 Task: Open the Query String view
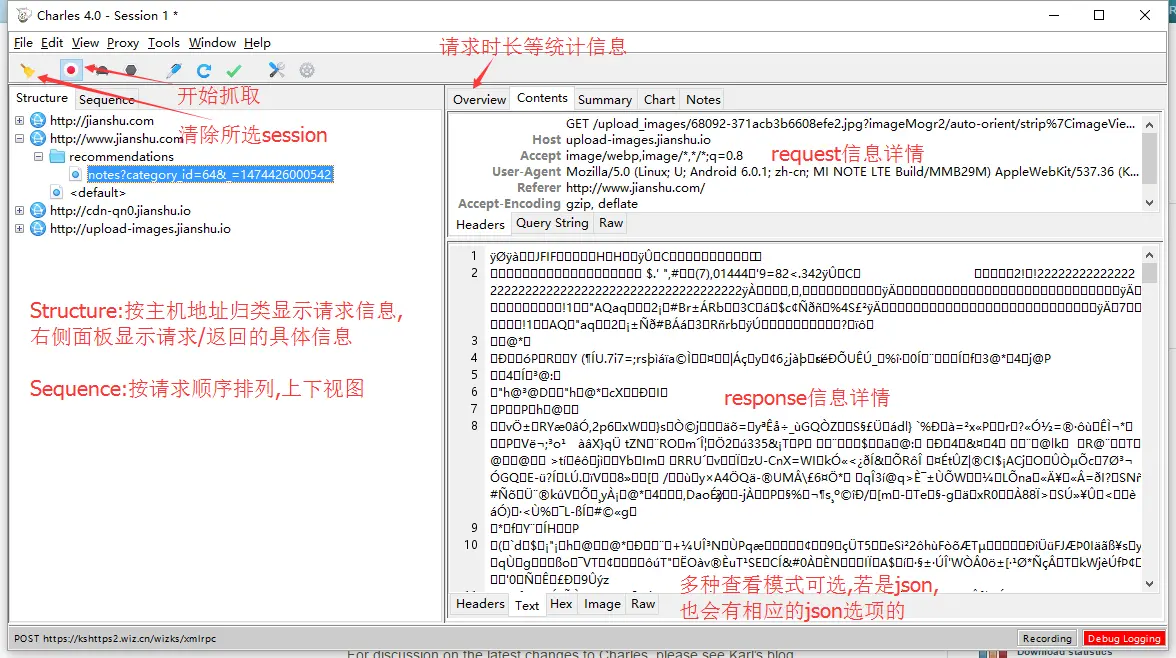coord(551,224)
